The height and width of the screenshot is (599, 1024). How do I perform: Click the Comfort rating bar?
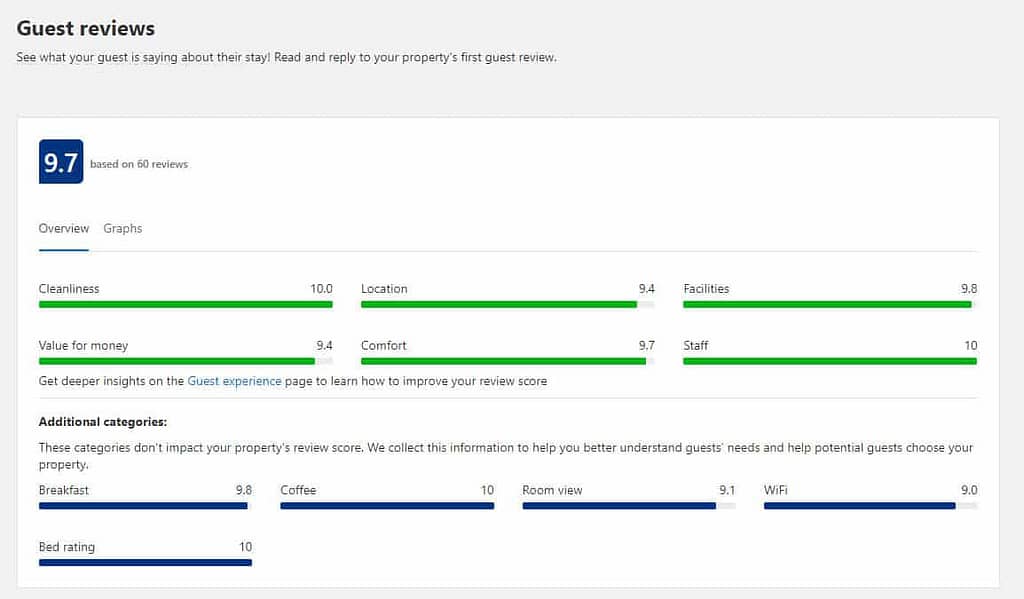pyautogui.click(x=507, y=361)
